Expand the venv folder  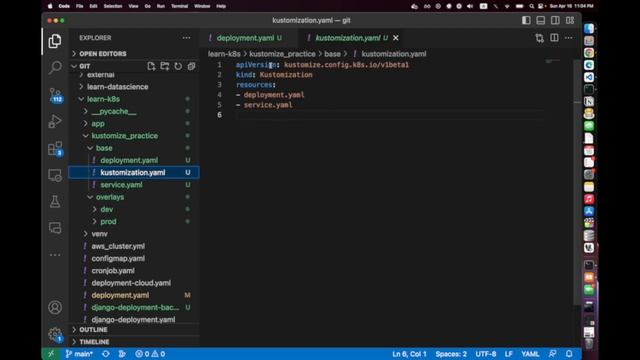coord(100,234)
